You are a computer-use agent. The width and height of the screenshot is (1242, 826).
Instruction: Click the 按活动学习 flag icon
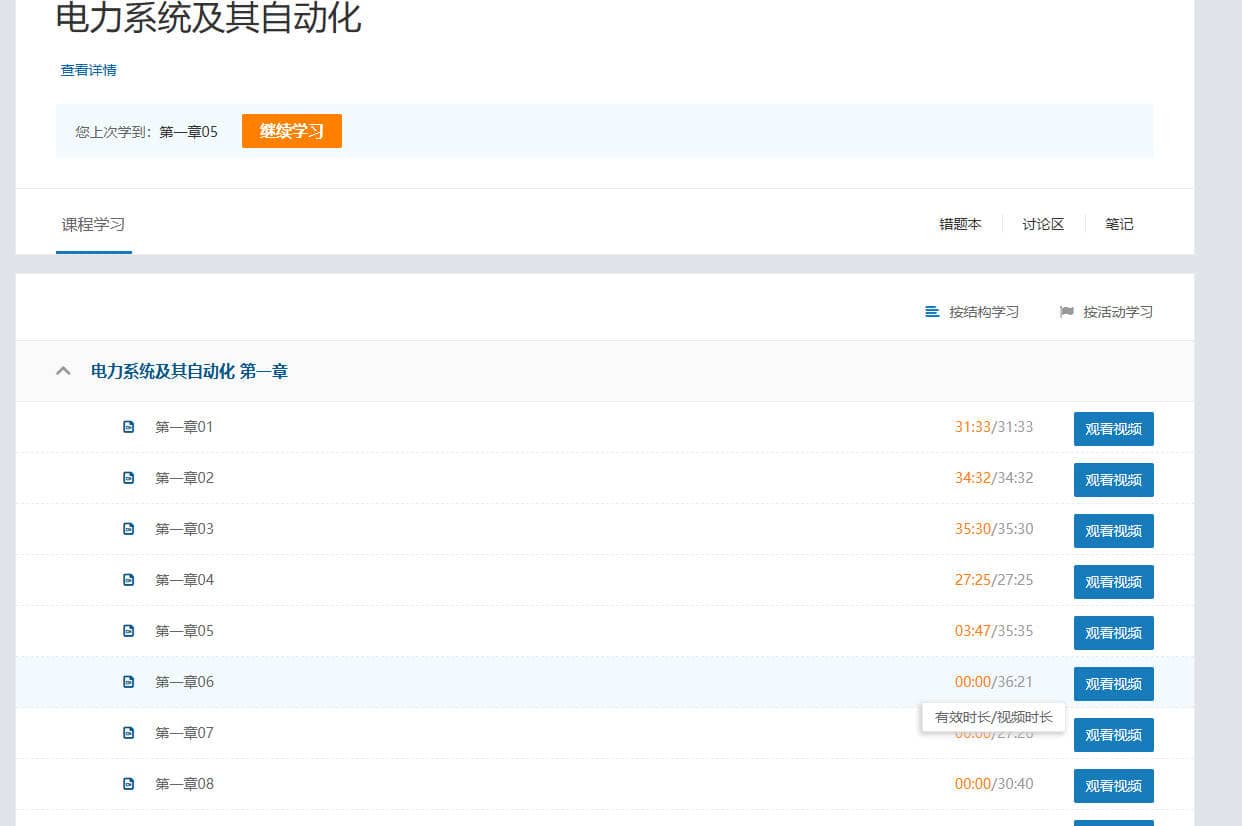click(x=1066, y=312)
